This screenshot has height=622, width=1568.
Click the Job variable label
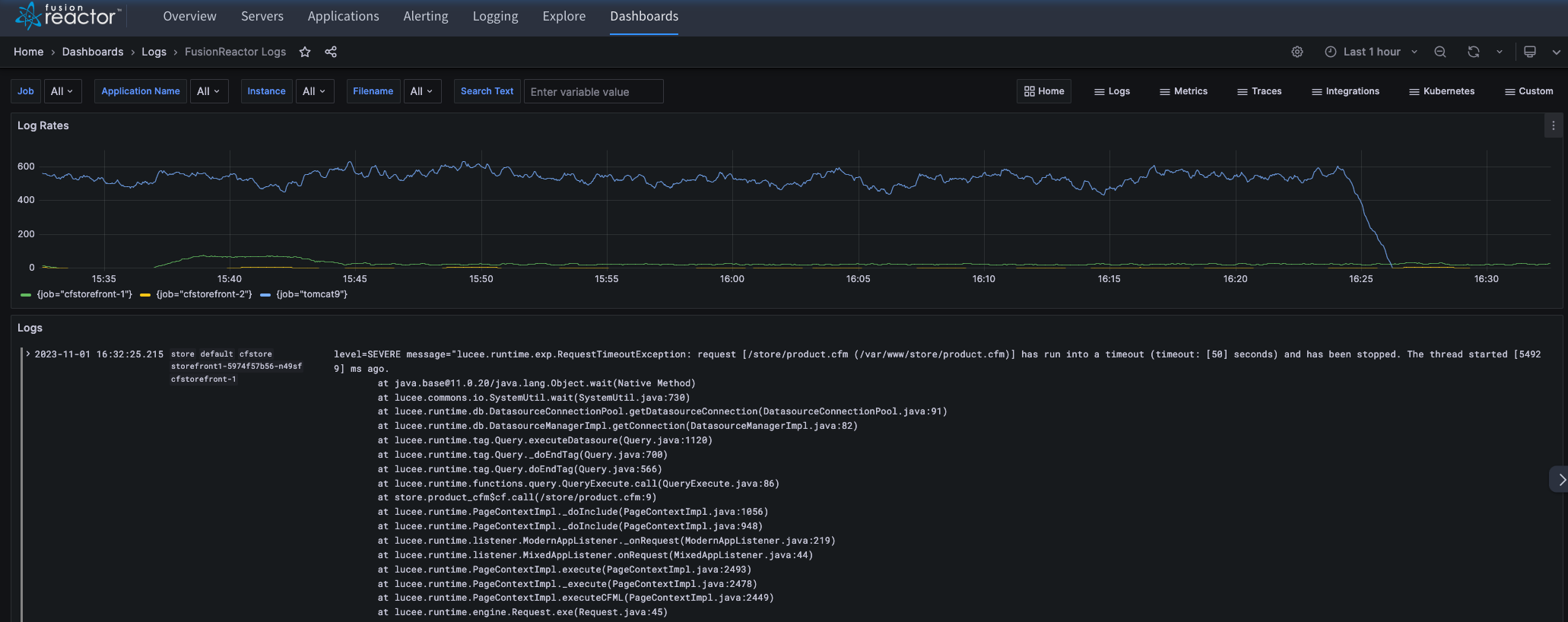tap(26, 91)
